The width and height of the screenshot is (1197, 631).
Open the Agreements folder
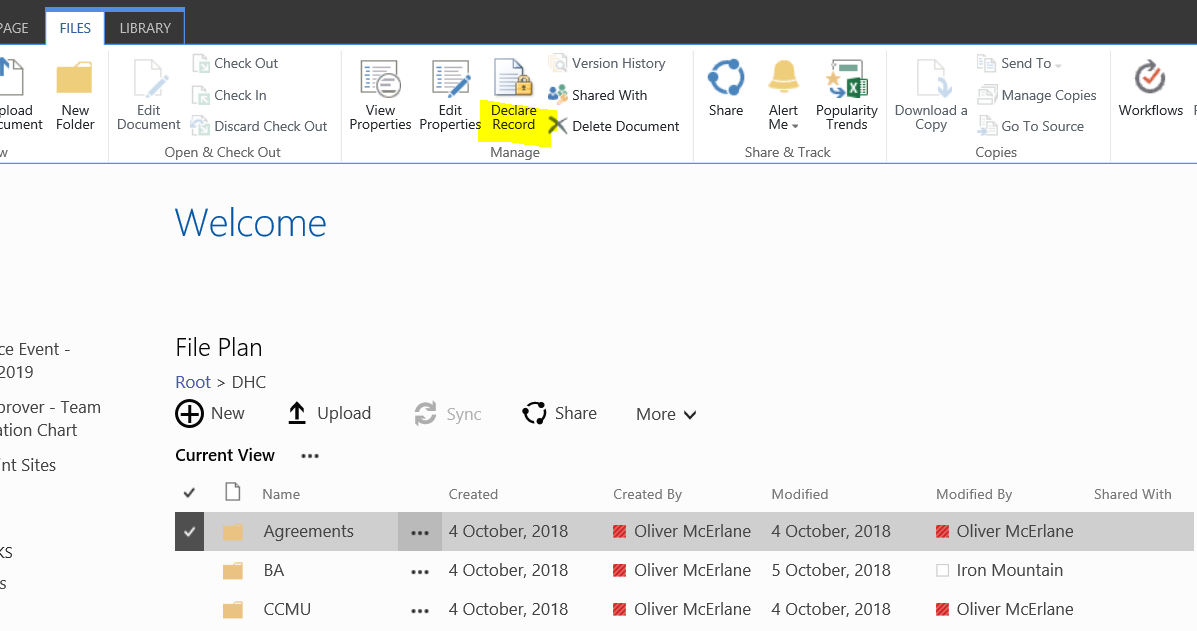coord(308,532)
